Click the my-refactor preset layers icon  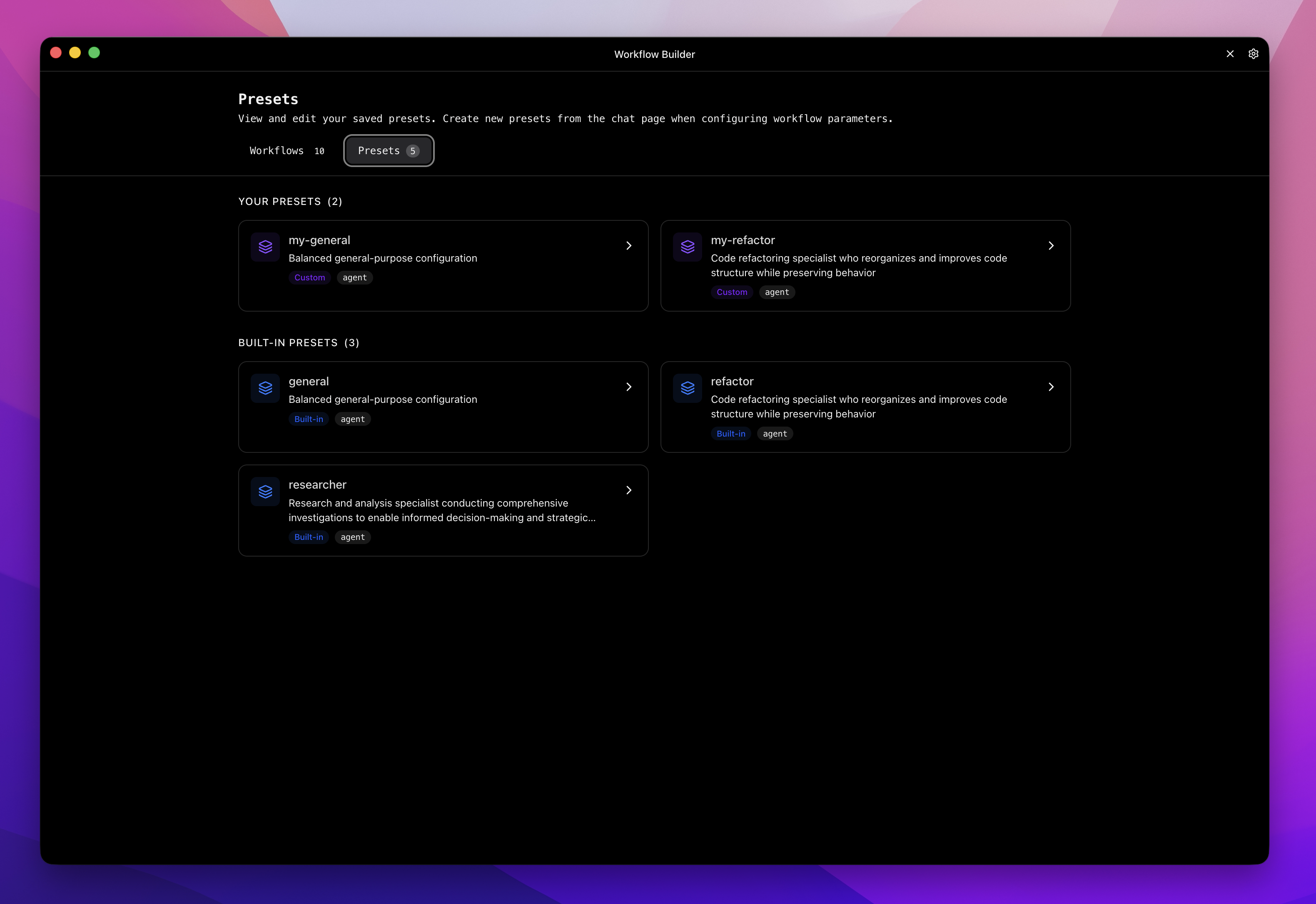[x=688, y=247]
